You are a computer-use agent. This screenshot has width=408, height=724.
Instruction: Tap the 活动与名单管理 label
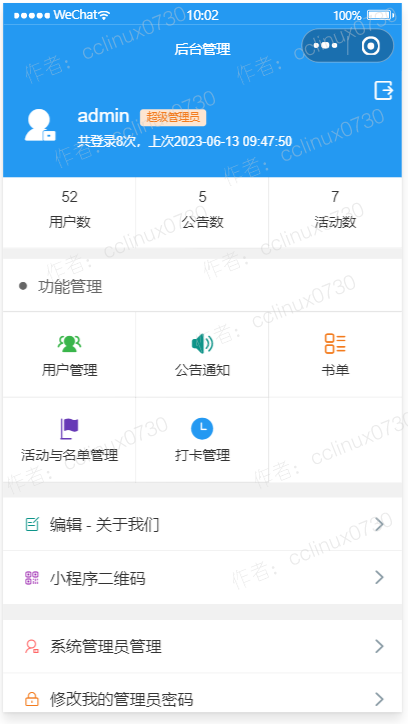tap(69, 455)
